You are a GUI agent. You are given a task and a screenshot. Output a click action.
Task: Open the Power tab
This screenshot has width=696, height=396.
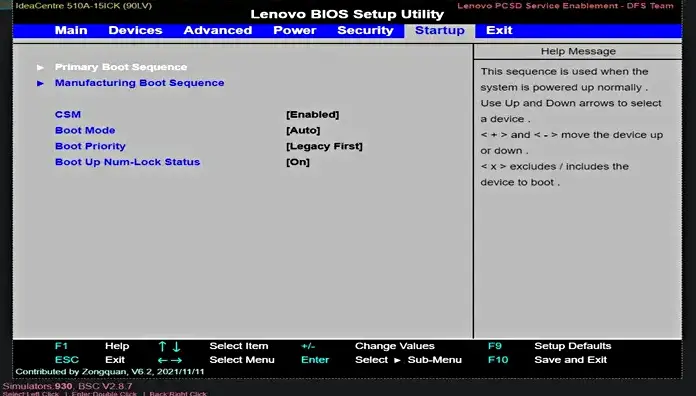click(295, 30)
